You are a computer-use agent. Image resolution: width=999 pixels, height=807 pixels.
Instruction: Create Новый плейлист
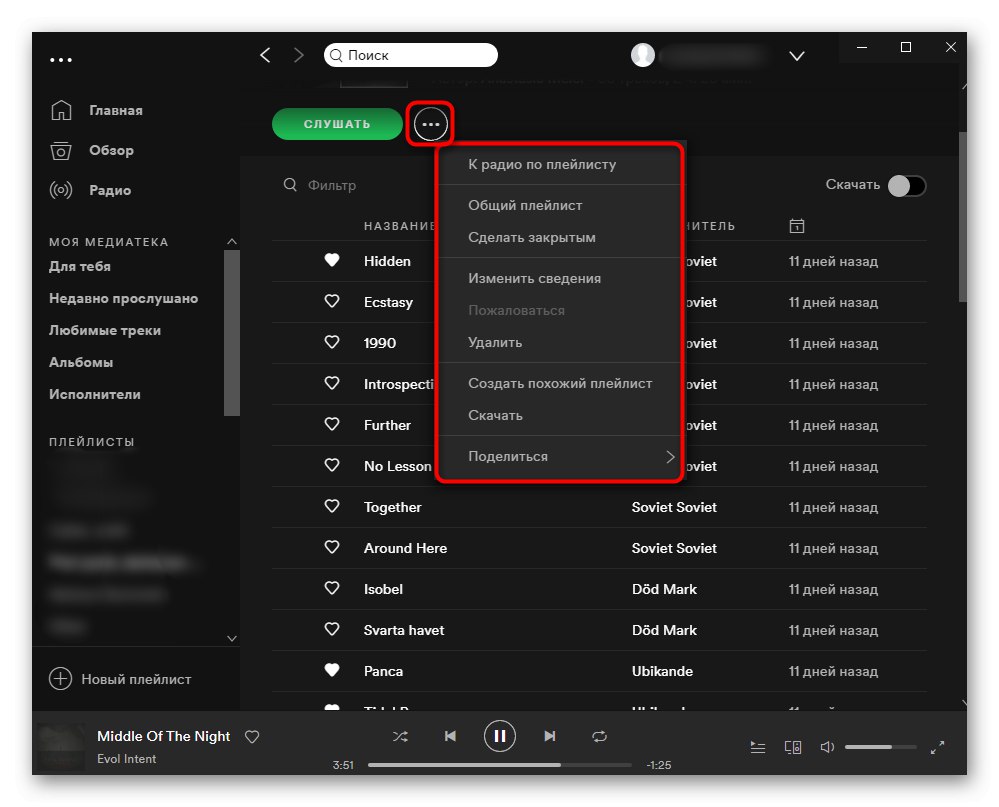[120, 679]
